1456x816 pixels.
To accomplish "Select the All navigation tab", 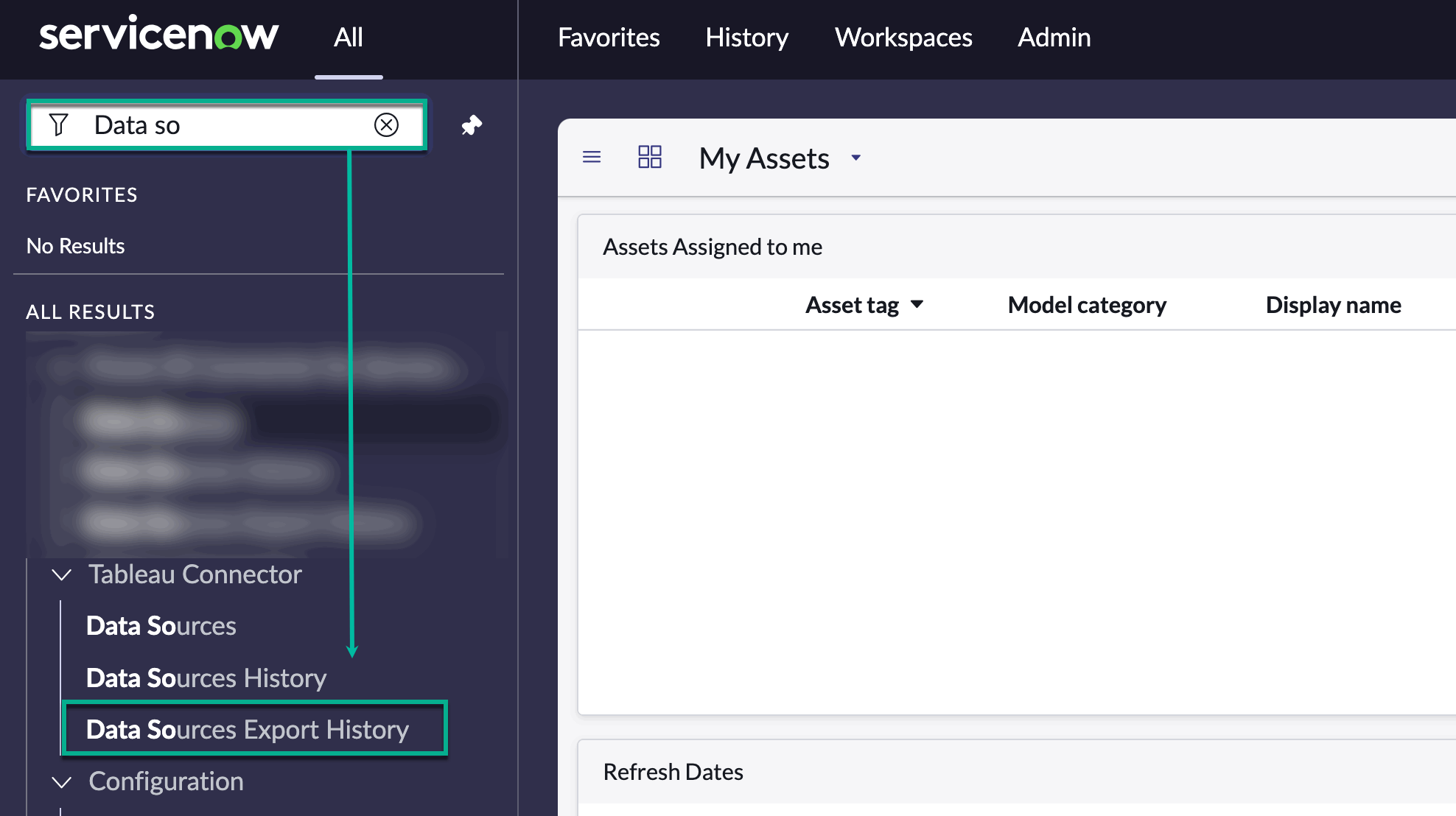I will pyautogui.click(x=348, y=37).
